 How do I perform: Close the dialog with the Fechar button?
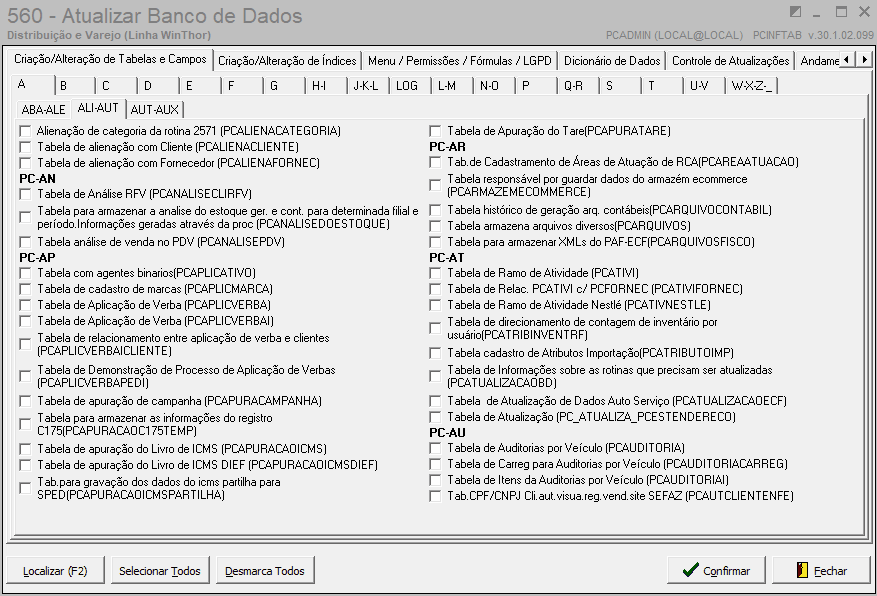pos(820,571)
